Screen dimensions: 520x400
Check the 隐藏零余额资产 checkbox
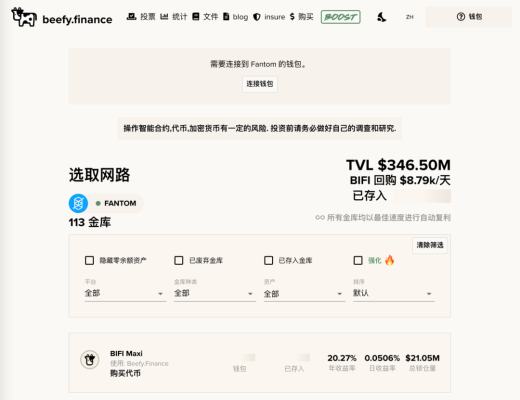coord(89,260)
